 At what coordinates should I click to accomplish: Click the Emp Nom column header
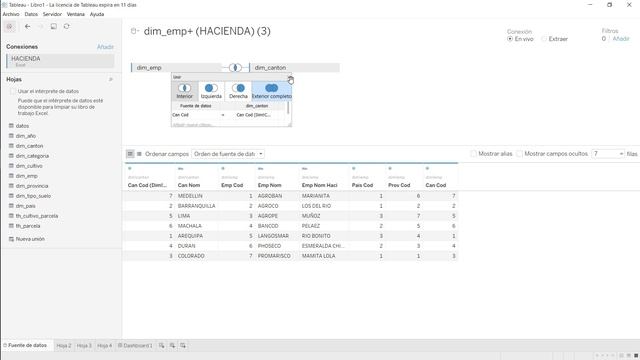click(270, 185)
